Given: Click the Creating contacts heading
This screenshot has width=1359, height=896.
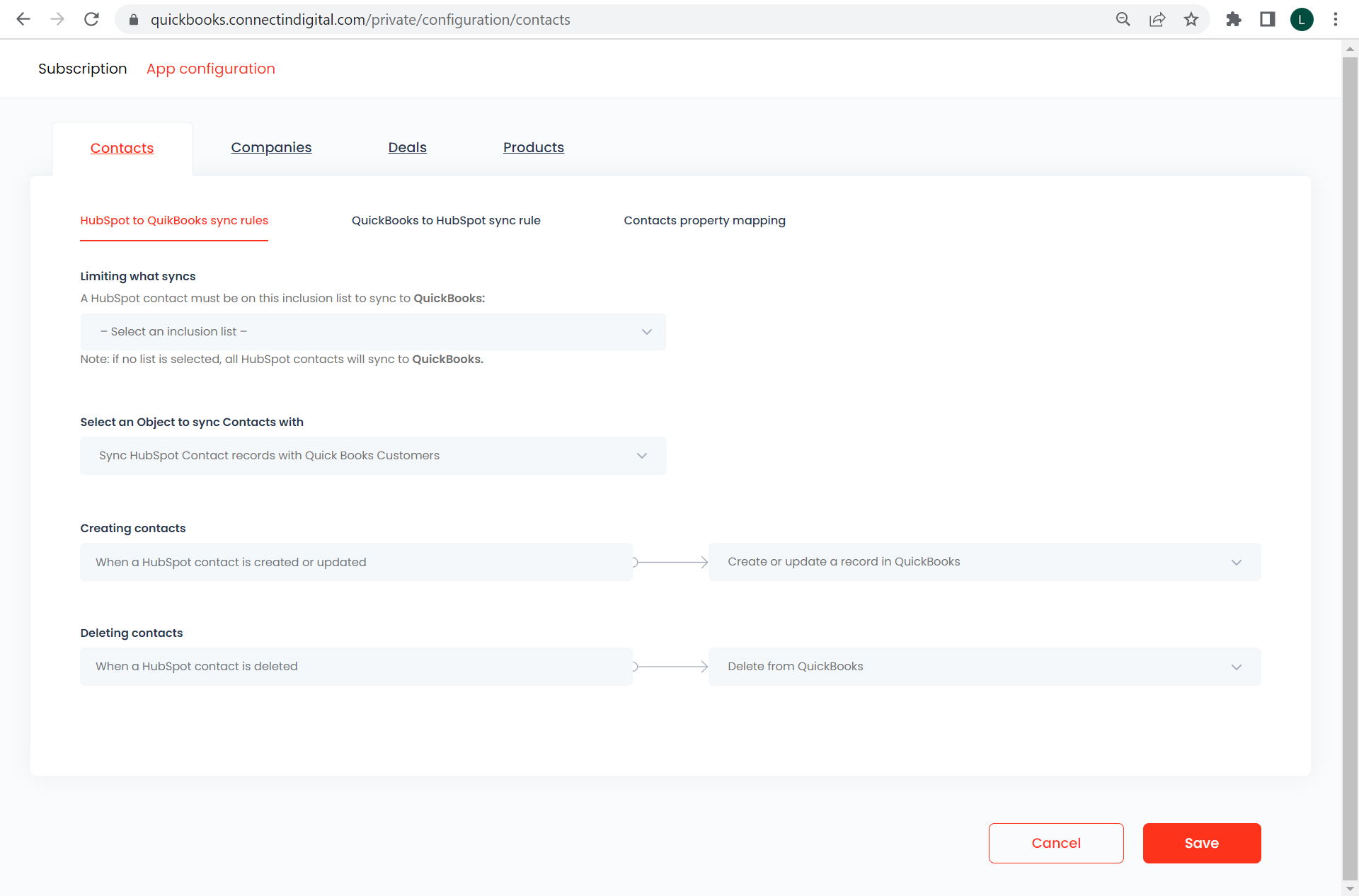Looking at the screenshot, I should (x=133, y=528).
